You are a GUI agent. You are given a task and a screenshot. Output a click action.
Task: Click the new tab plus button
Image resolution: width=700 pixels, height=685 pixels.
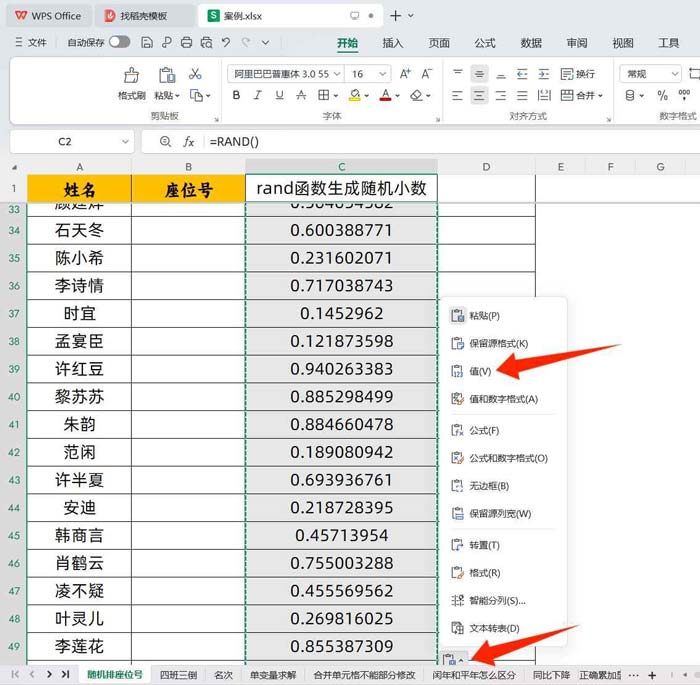[x=395, y=16]
